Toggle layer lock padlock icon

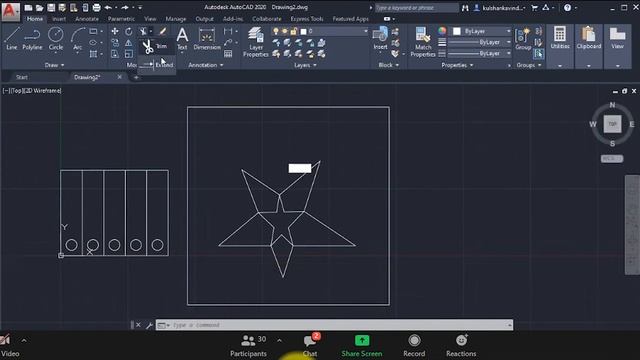pyautogui.click(x=293, y=31)
